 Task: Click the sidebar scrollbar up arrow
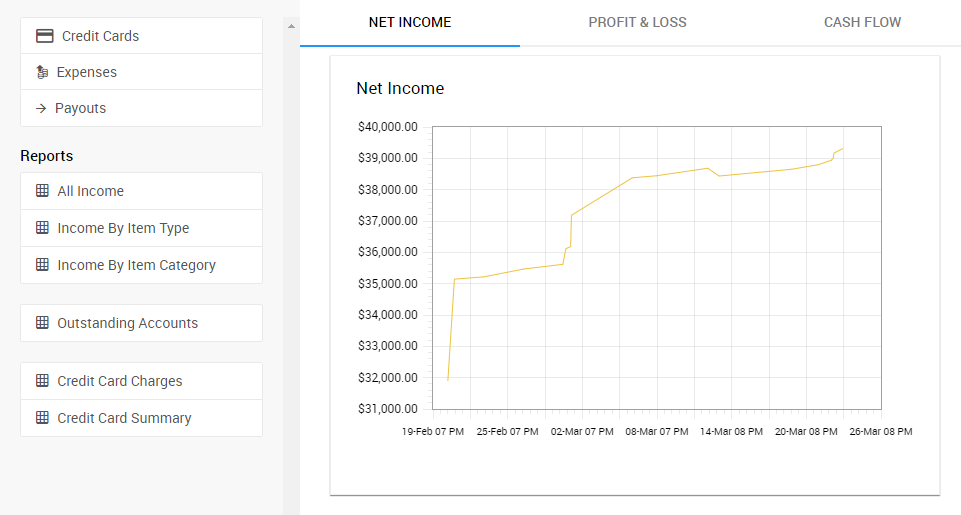tap(291, 25)
